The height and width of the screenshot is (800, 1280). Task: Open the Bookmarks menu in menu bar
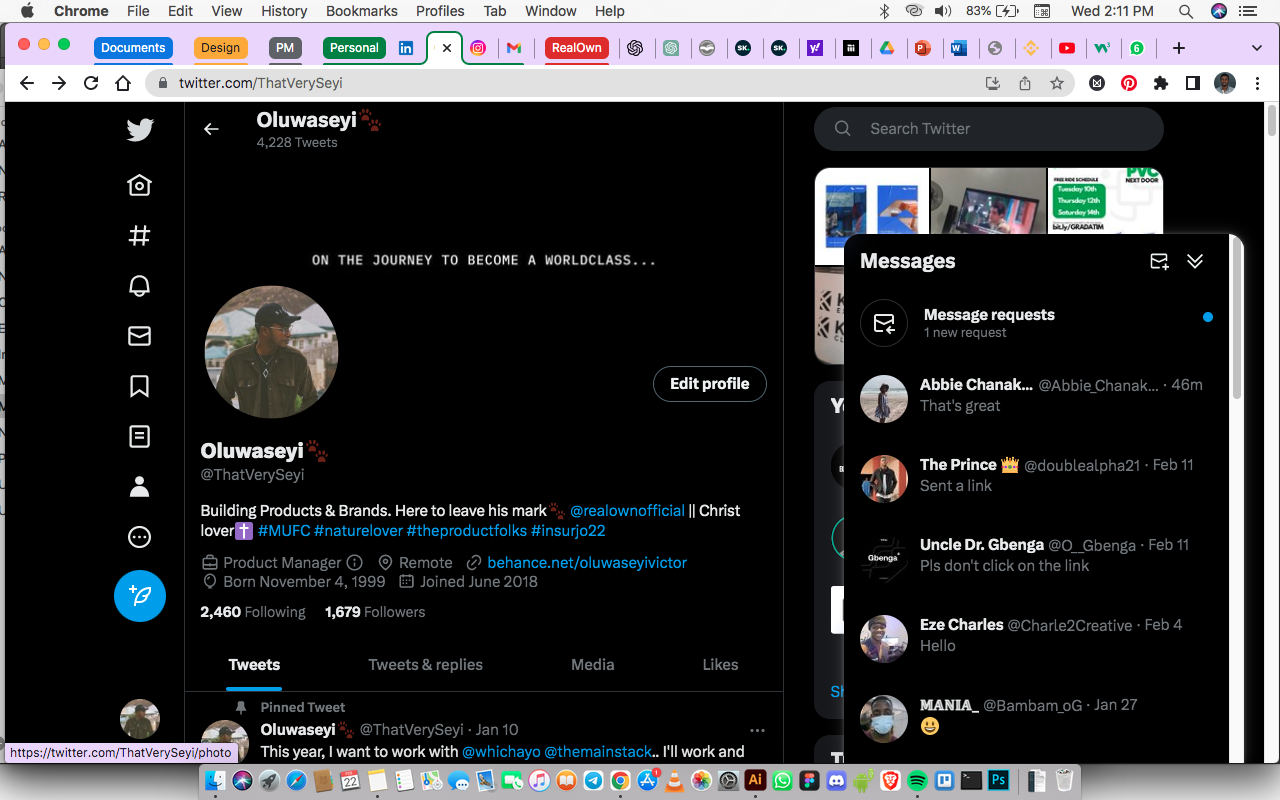click(x=361, y=11)
